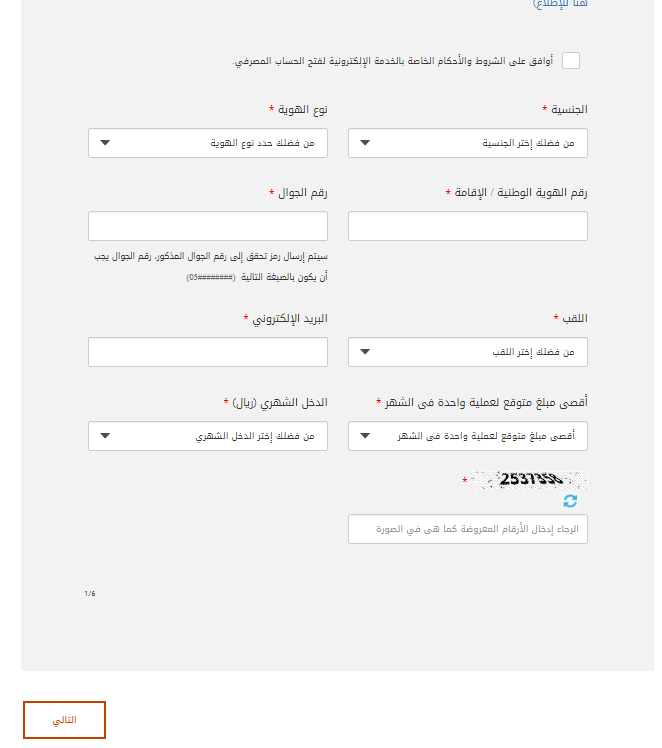Click the captcha digits entry field
Viewport: 662px width, 748px height.
click(467, 529)
